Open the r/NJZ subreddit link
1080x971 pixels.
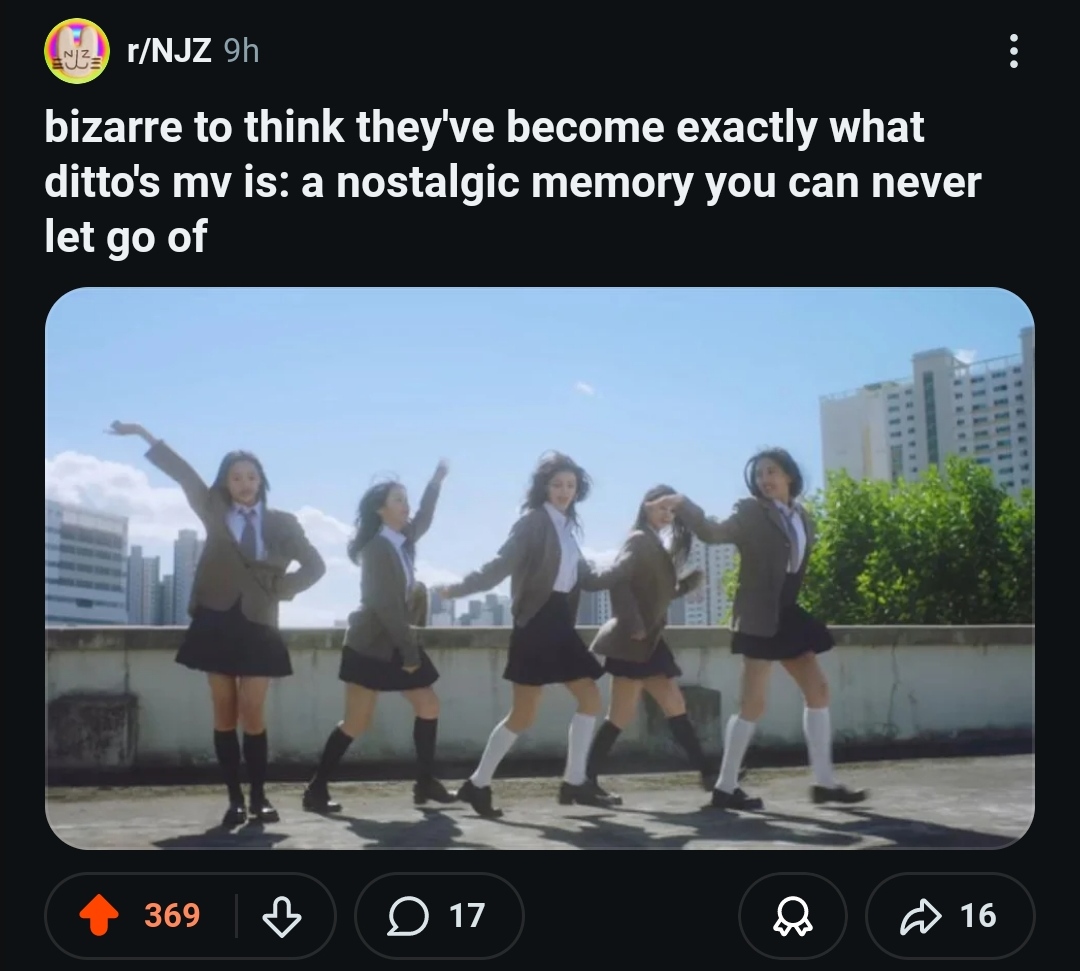tap(169, 51)
